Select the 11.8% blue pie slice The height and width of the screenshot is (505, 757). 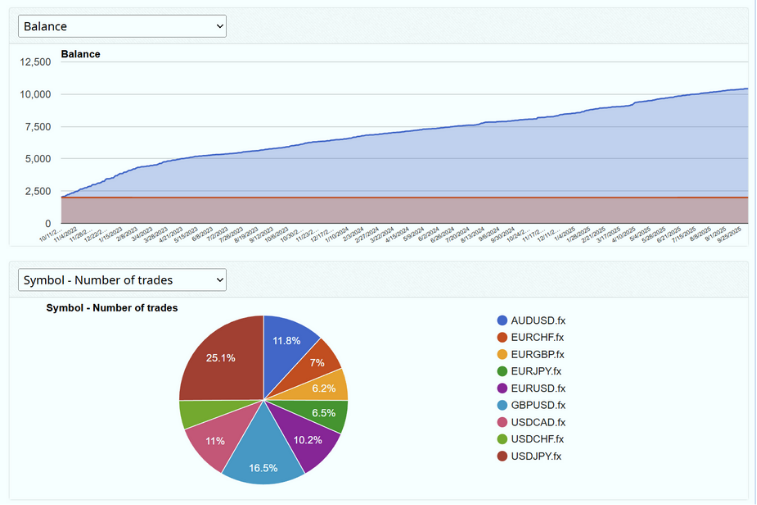[286, 342]
